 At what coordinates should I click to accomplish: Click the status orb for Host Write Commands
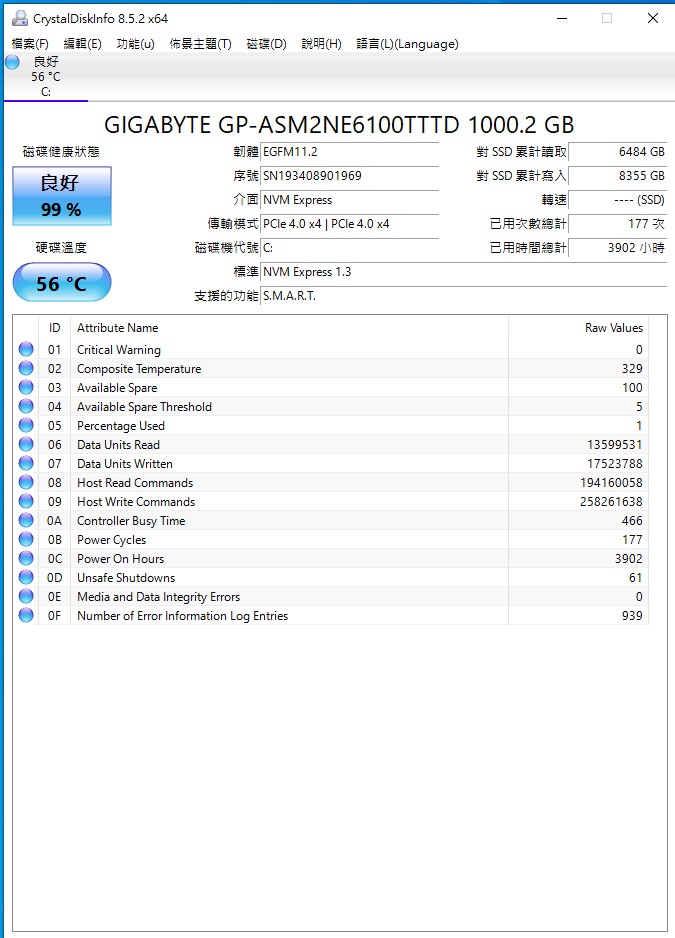[x=26, y=501]
